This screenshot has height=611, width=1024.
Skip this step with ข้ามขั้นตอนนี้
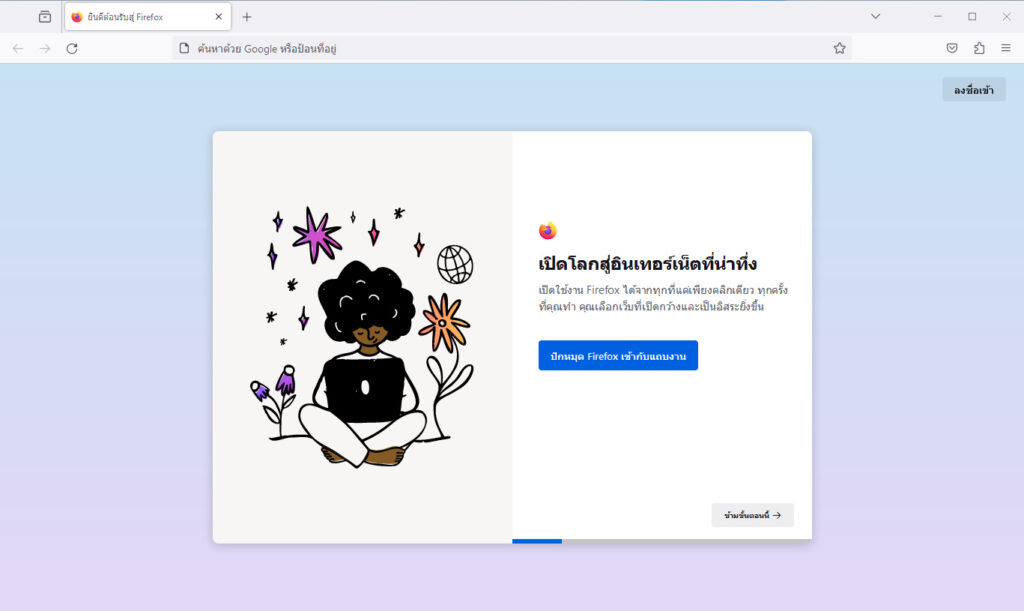point(752,515)
